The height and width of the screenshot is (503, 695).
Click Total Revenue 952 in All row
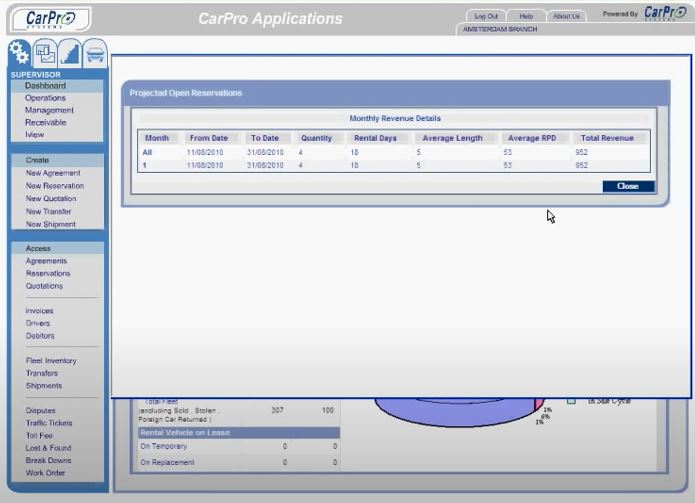(582, 152)
